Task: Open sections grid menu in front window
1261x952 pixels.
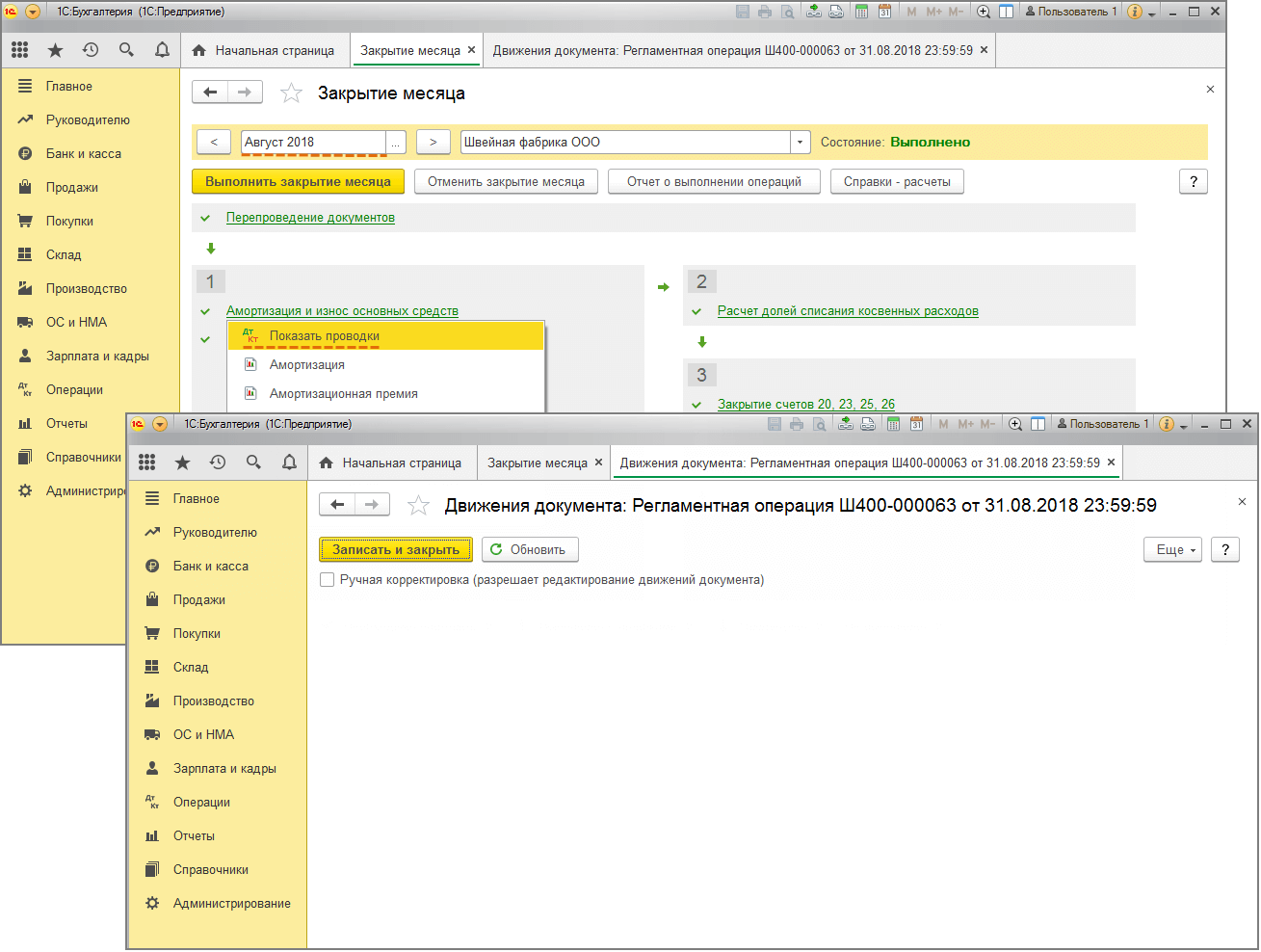Action: (147, 463)
